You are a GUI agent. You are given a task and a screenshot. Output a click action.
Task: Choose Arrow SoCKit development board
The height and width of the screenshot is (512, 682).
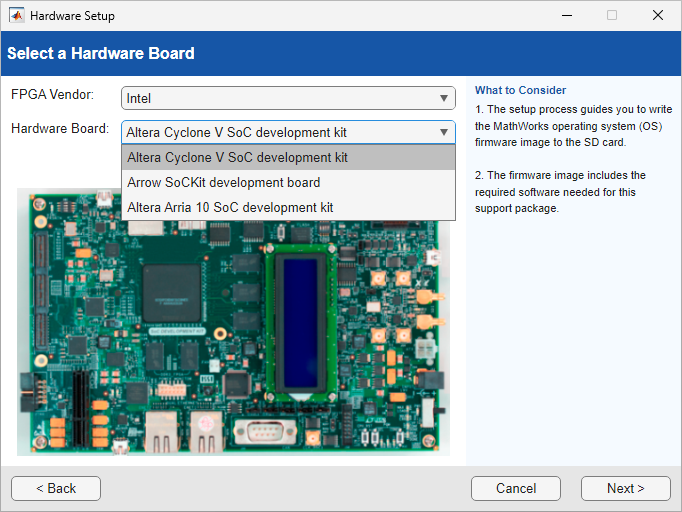pyautogui.click(x=288, y=182)
